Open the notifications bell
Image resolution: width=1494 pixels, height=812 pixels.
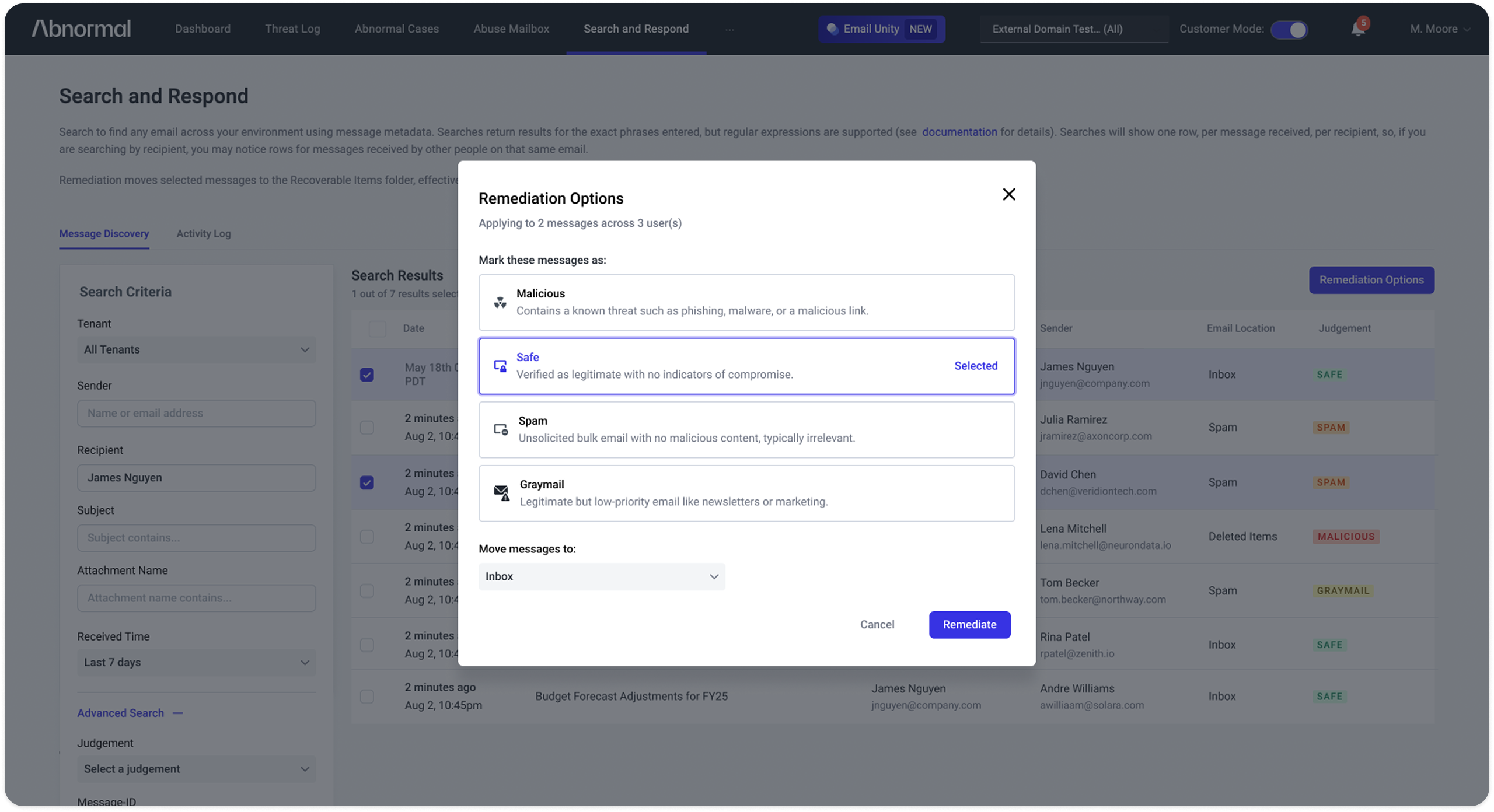[1358, 29]
